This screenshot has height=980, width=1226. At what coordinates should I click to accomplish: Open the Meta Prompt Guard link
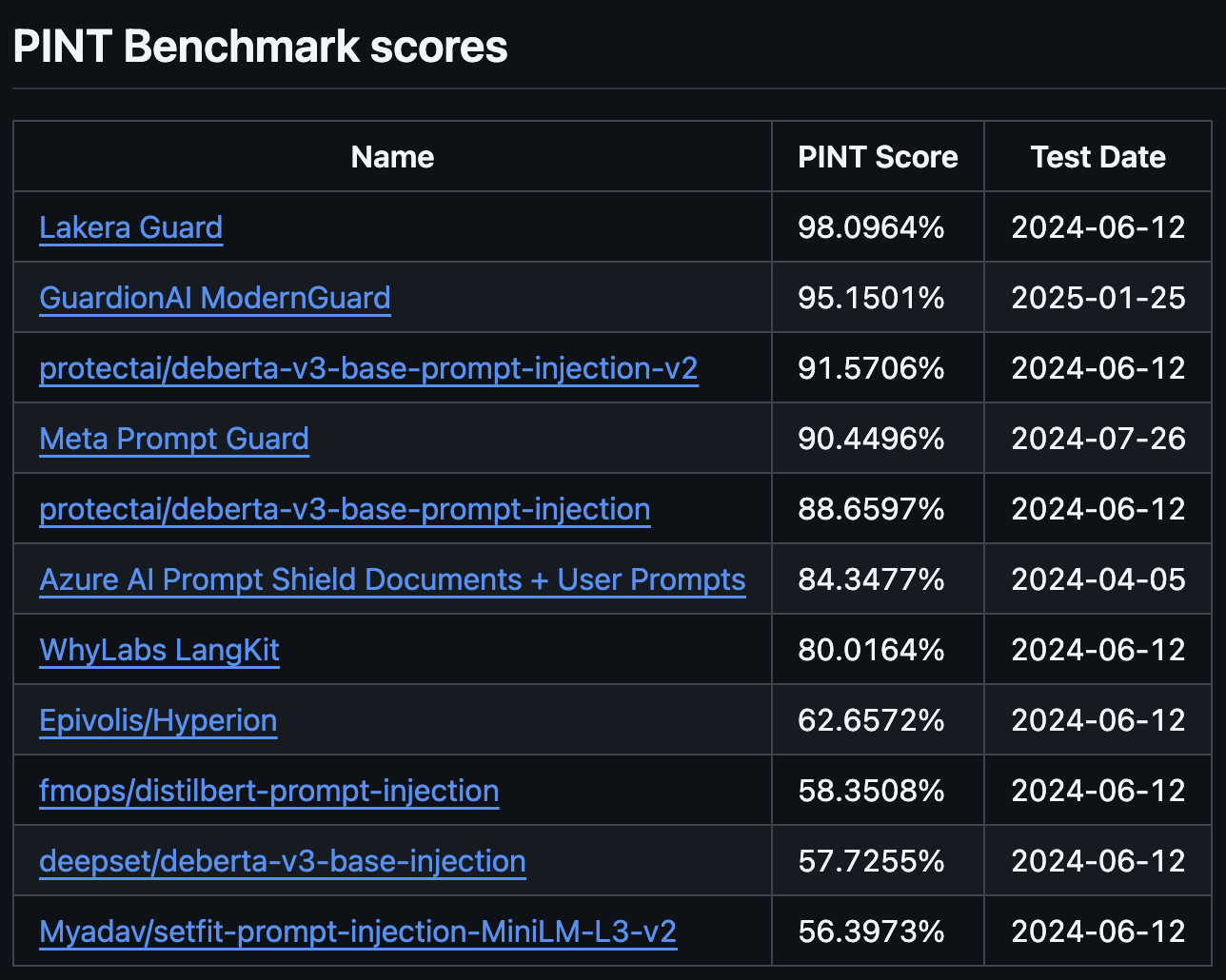pos(174,439)
